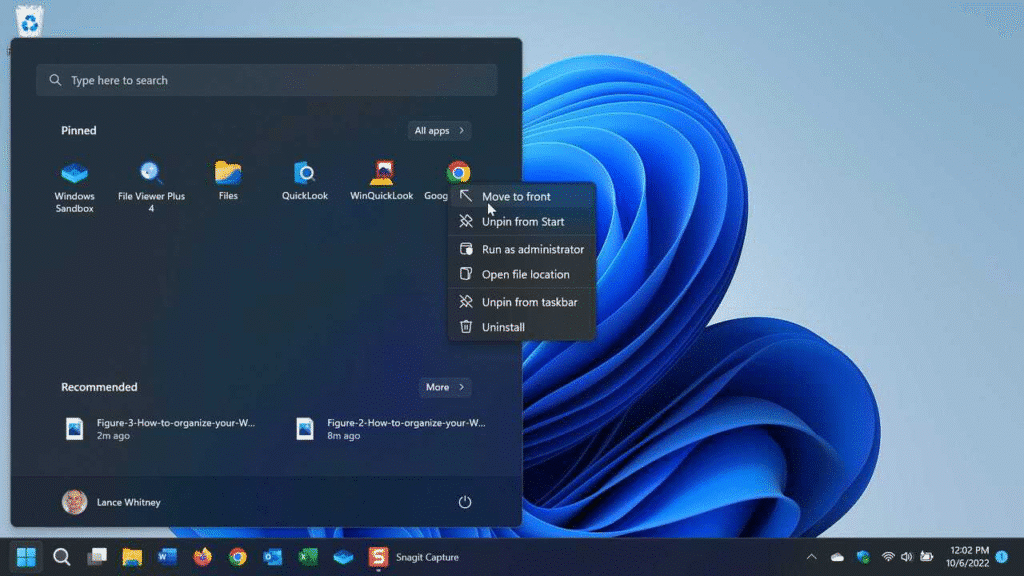This screenshot has height=576, width=1024.
Task: Expand the All apps list
Action: 439,131
